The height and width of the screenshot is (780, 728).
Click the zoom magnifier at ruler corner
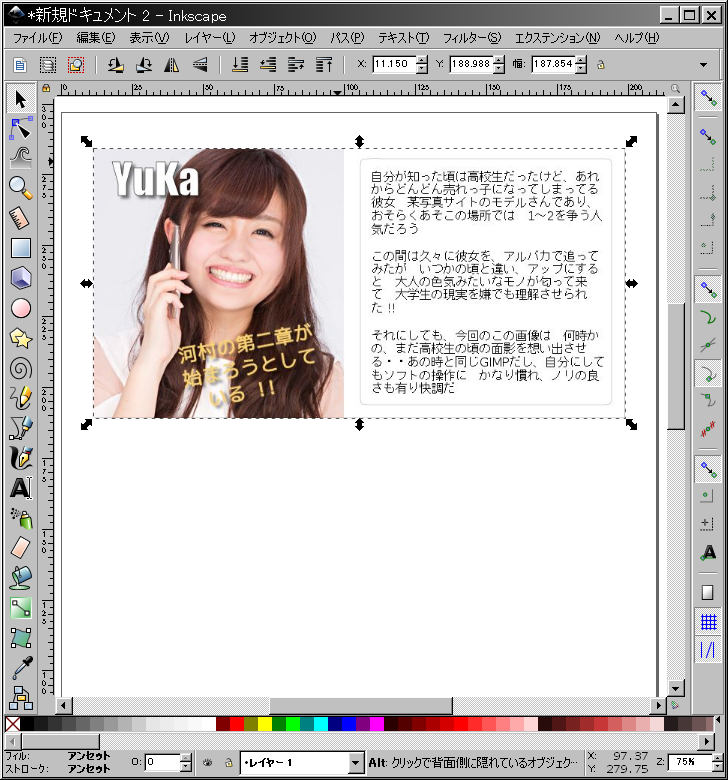[675, 88]
